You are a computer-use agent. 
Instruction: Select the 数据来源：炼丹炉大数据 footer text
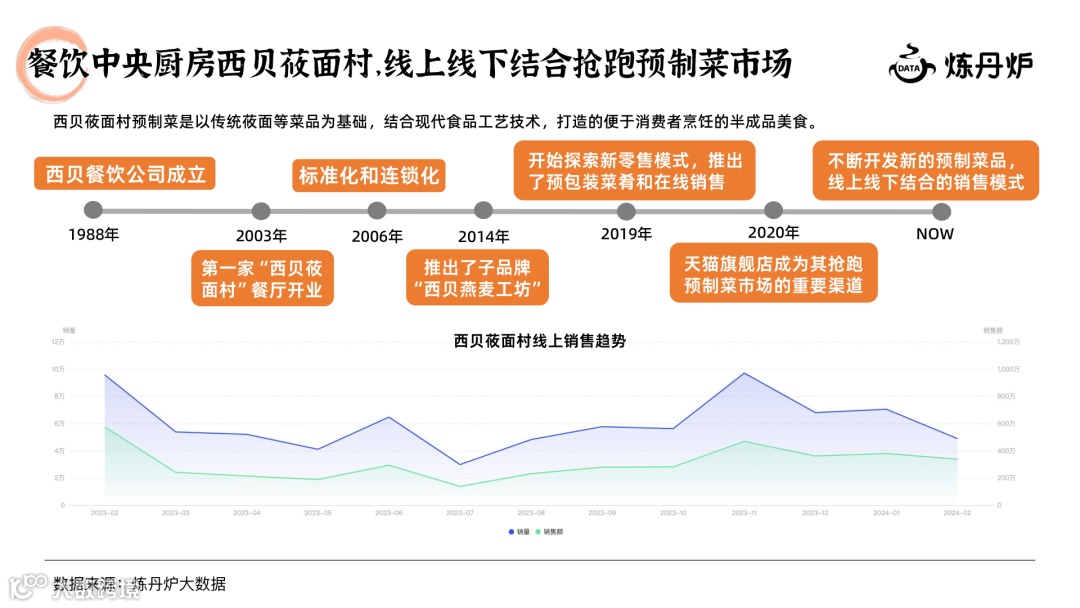140,584
